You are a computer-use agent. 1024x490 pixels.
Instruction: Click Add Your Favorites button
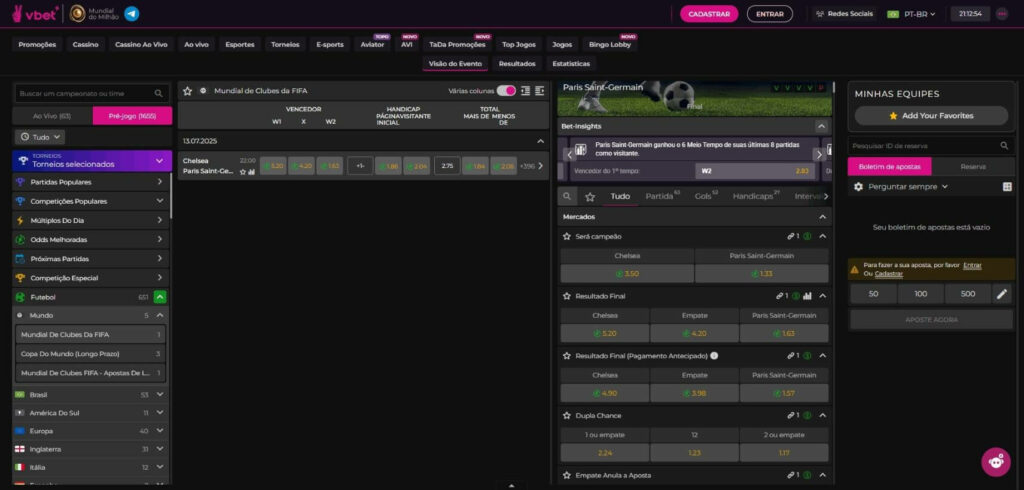point(931,116)
